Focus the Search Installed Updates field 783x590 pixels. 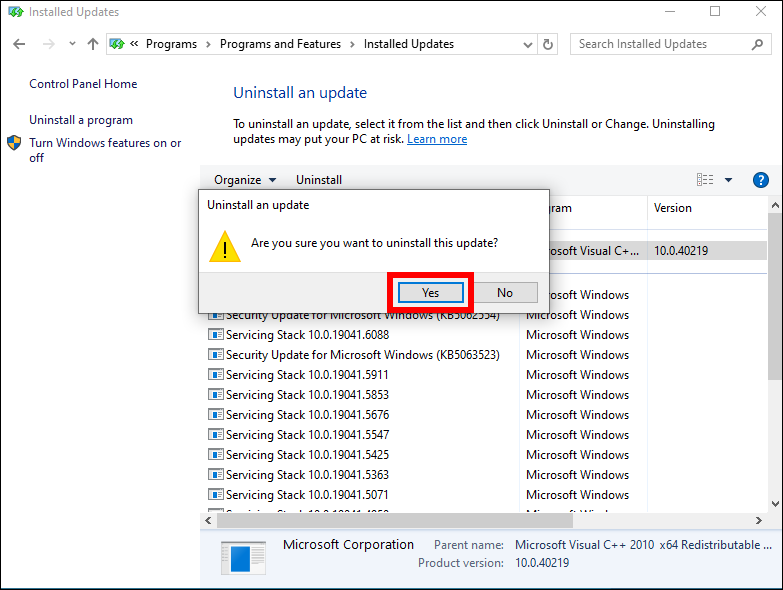coord(664,44)
